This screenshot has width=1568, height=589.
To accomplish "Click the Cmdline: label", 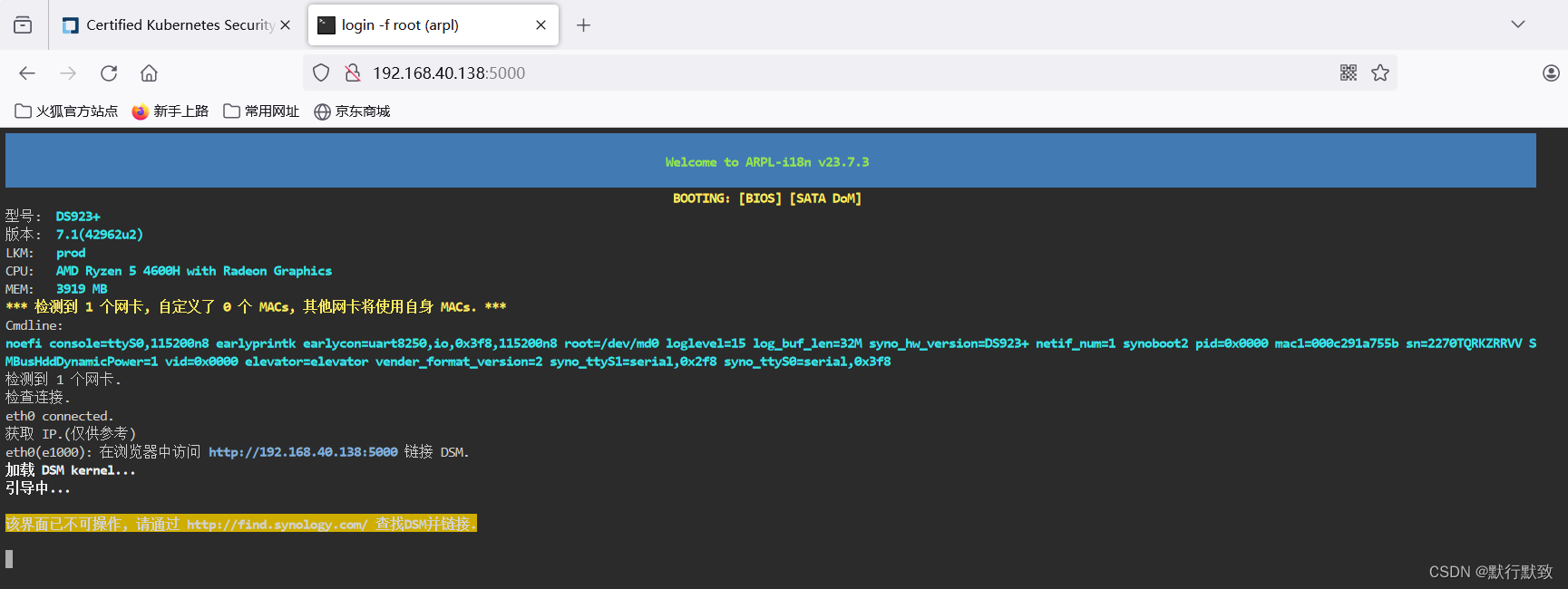I will coord(34,325).
